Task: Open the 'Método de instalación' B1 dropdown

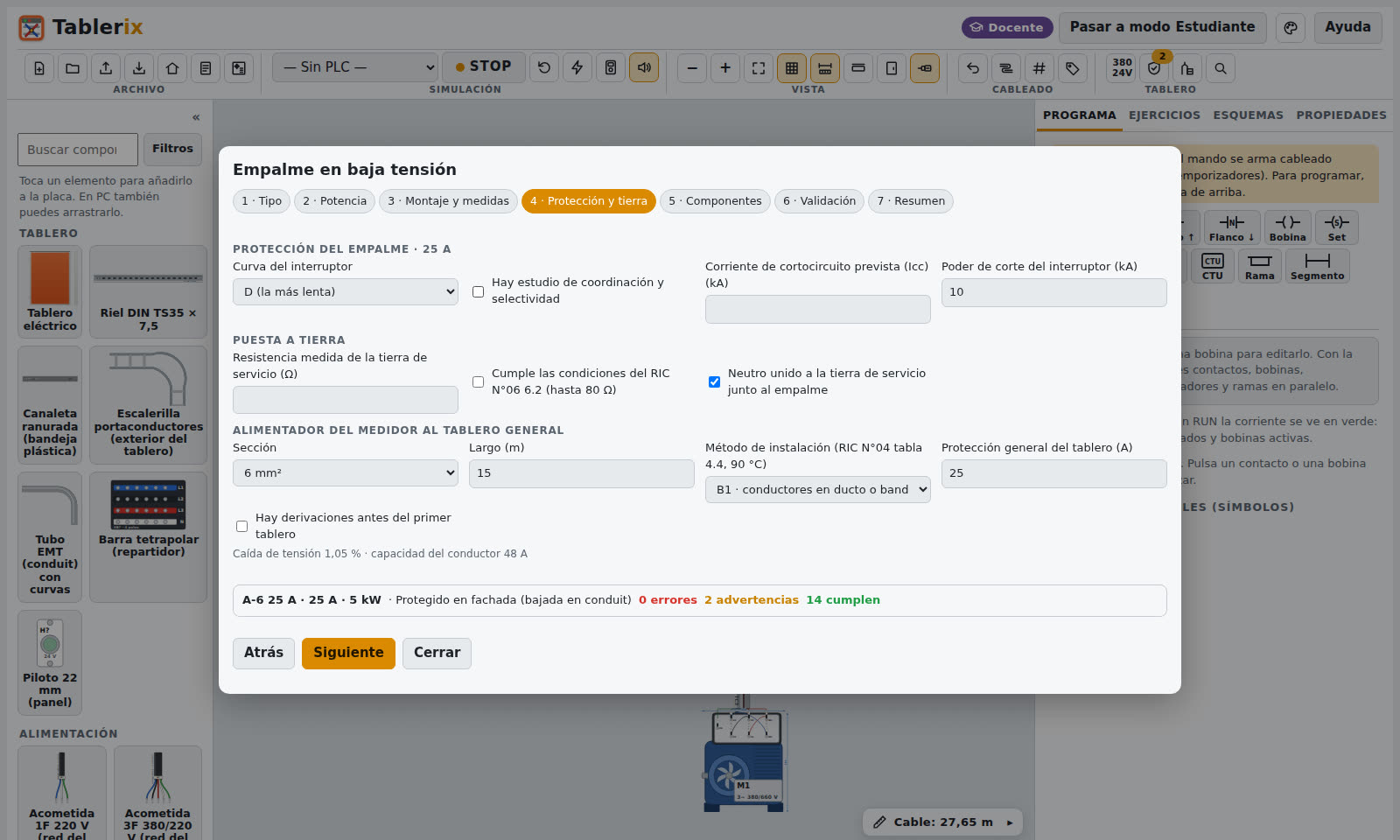Action: pos(818,490)
